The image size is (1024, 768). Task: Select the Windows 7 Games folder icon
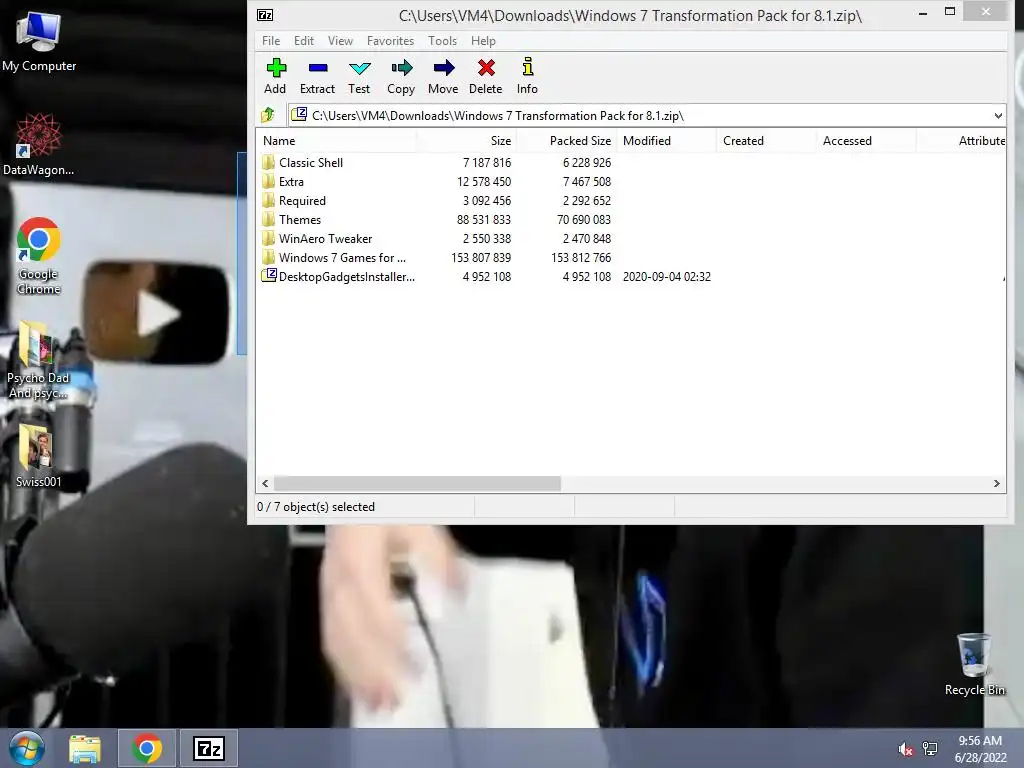268,257
